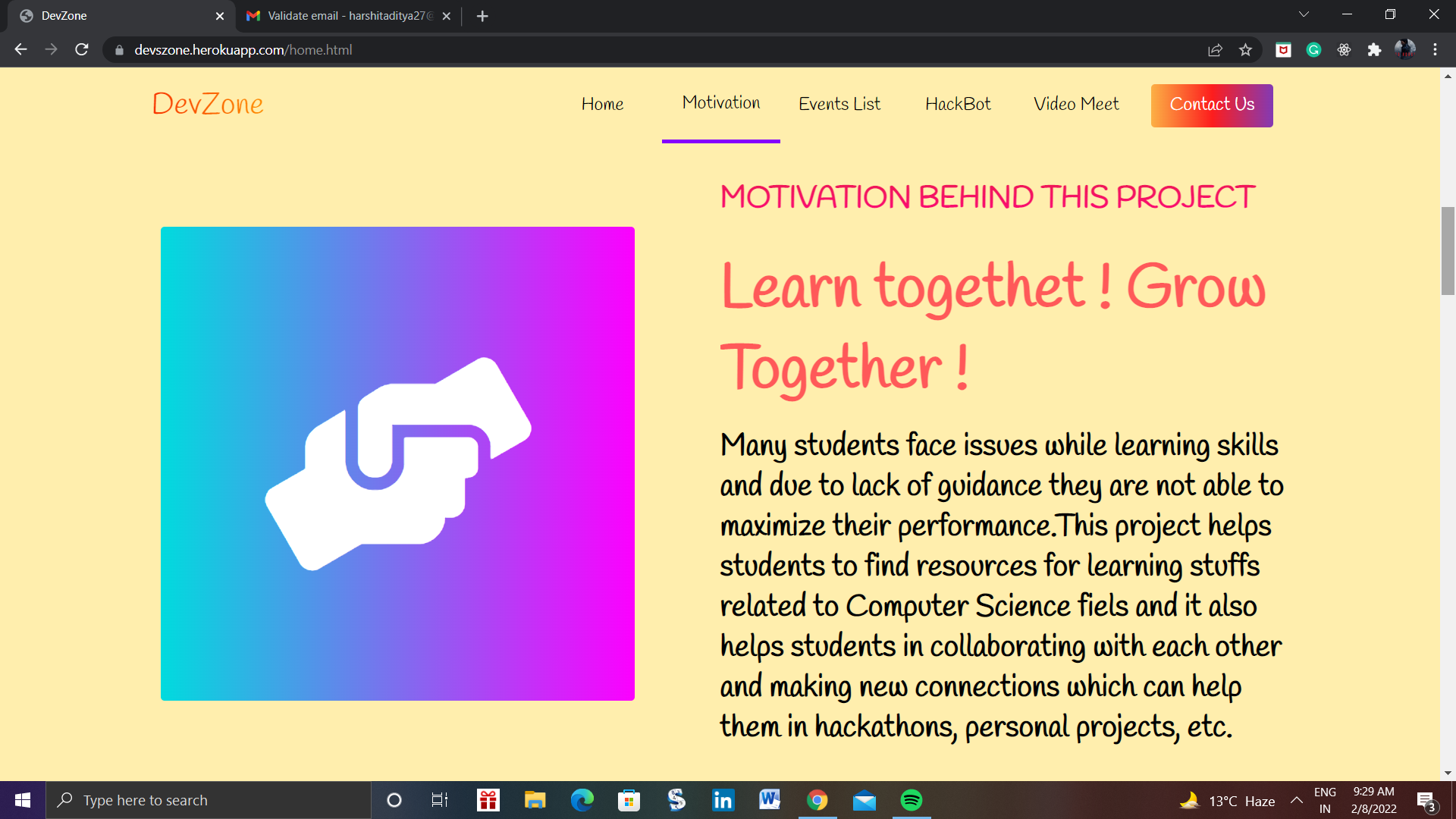Expand the tab search chevron
1456x819 pixels.
pos(1304,14)
